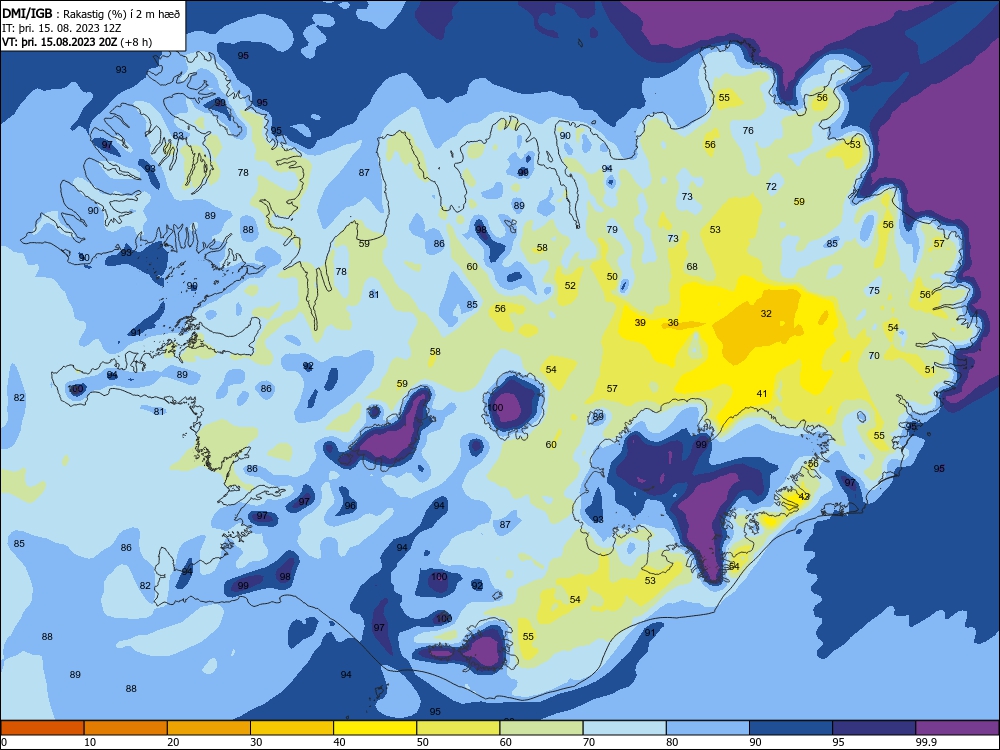Choose the 30–40 golden legend swatch
Image resolution: width=1000 pixels, height=750 pixels.
(x=292, y=728)
